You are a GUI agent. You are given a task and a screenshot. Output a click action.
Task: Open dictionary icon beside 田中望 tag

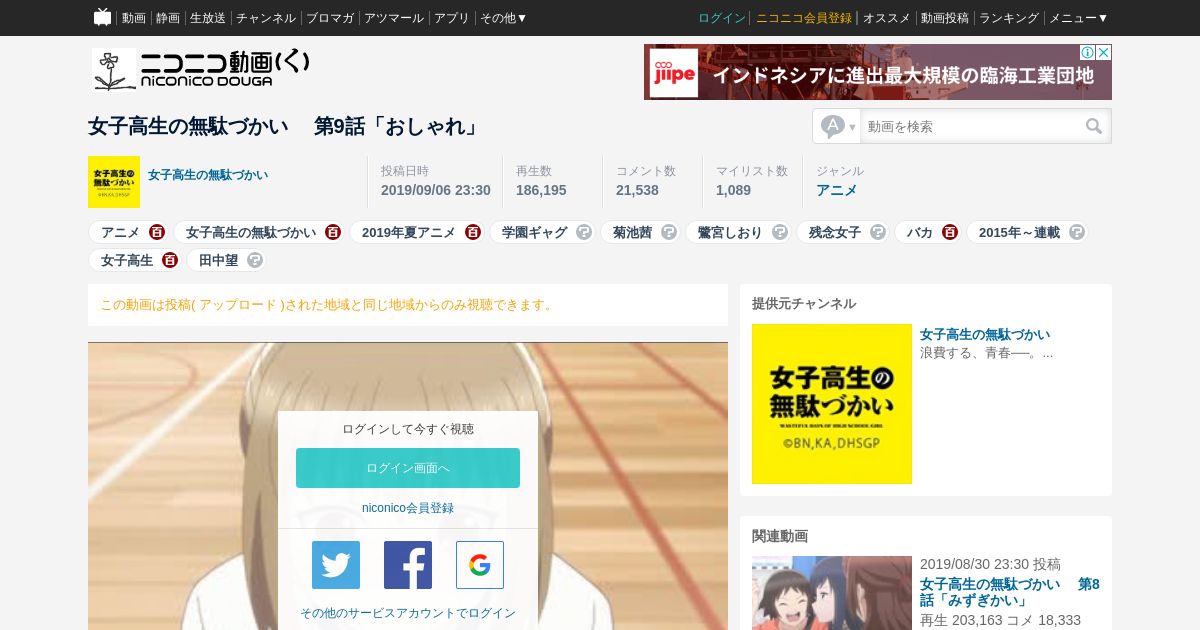click(x=255, y=260)
